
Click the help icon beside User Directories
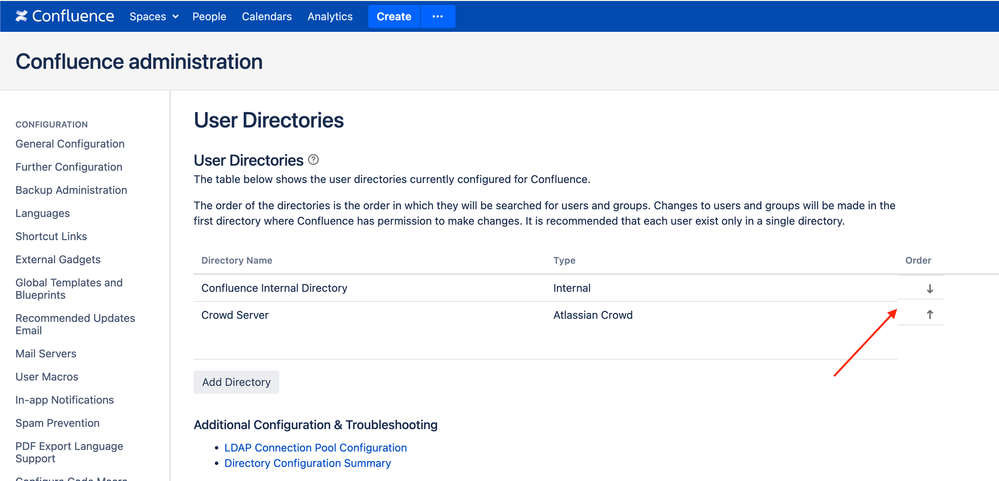pyautogui.click(x=313, y=160)
